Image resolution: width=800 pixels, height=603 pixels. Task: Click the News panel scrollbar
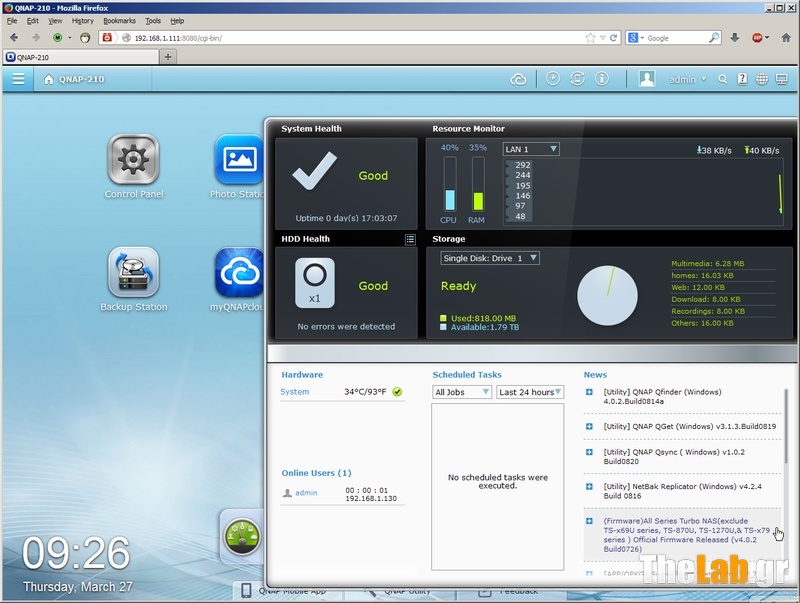coord(786,426)
